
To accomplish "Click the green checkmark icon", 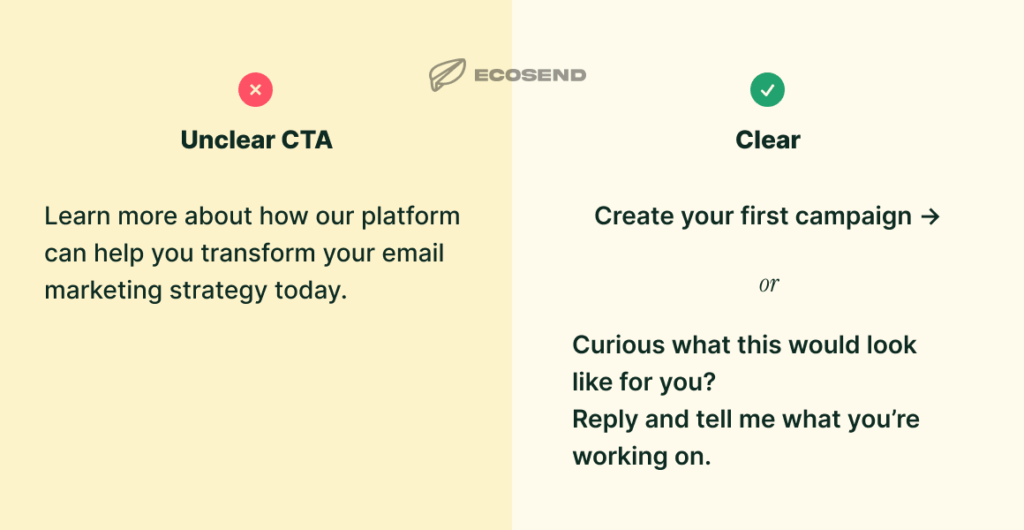I will (x=768, y=91).
